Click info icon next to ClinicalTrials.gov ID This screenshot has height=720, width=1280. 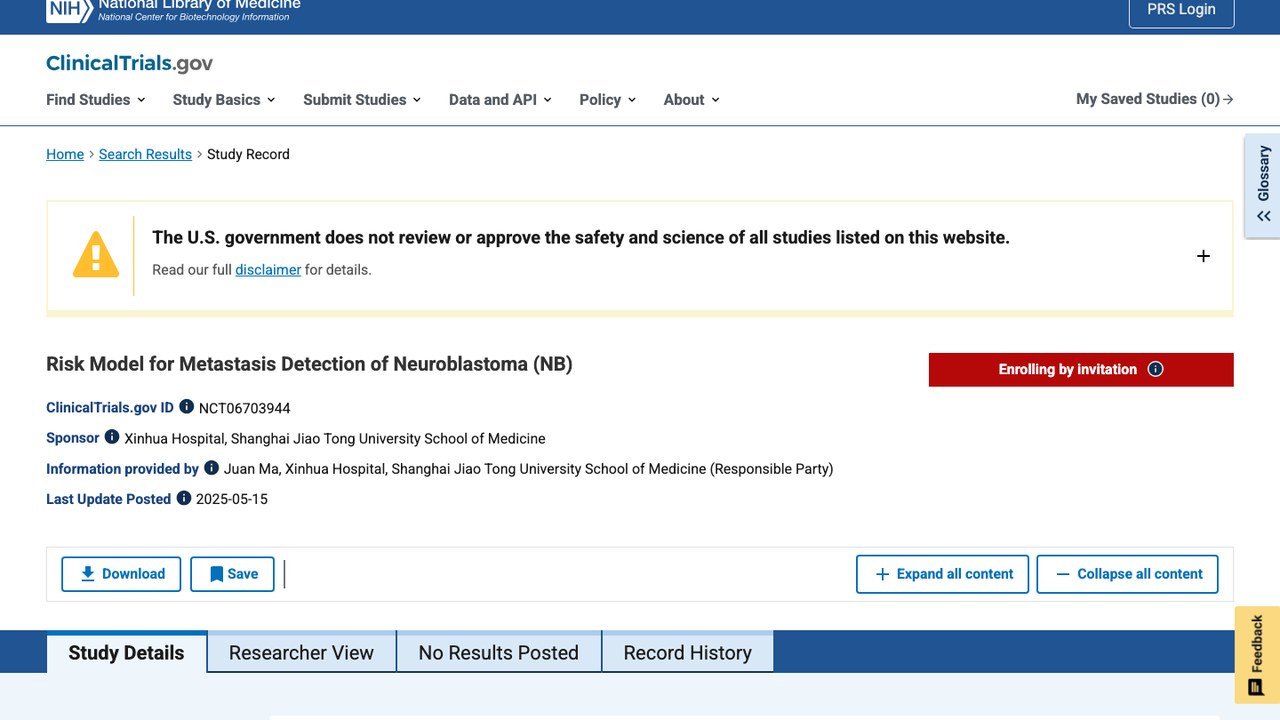(x=186, y=407)
